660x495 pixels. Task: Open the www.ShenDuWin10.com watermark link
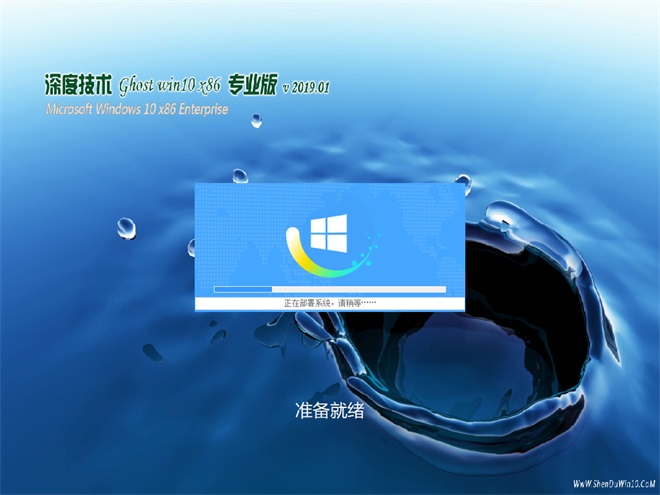click(609, 484)
